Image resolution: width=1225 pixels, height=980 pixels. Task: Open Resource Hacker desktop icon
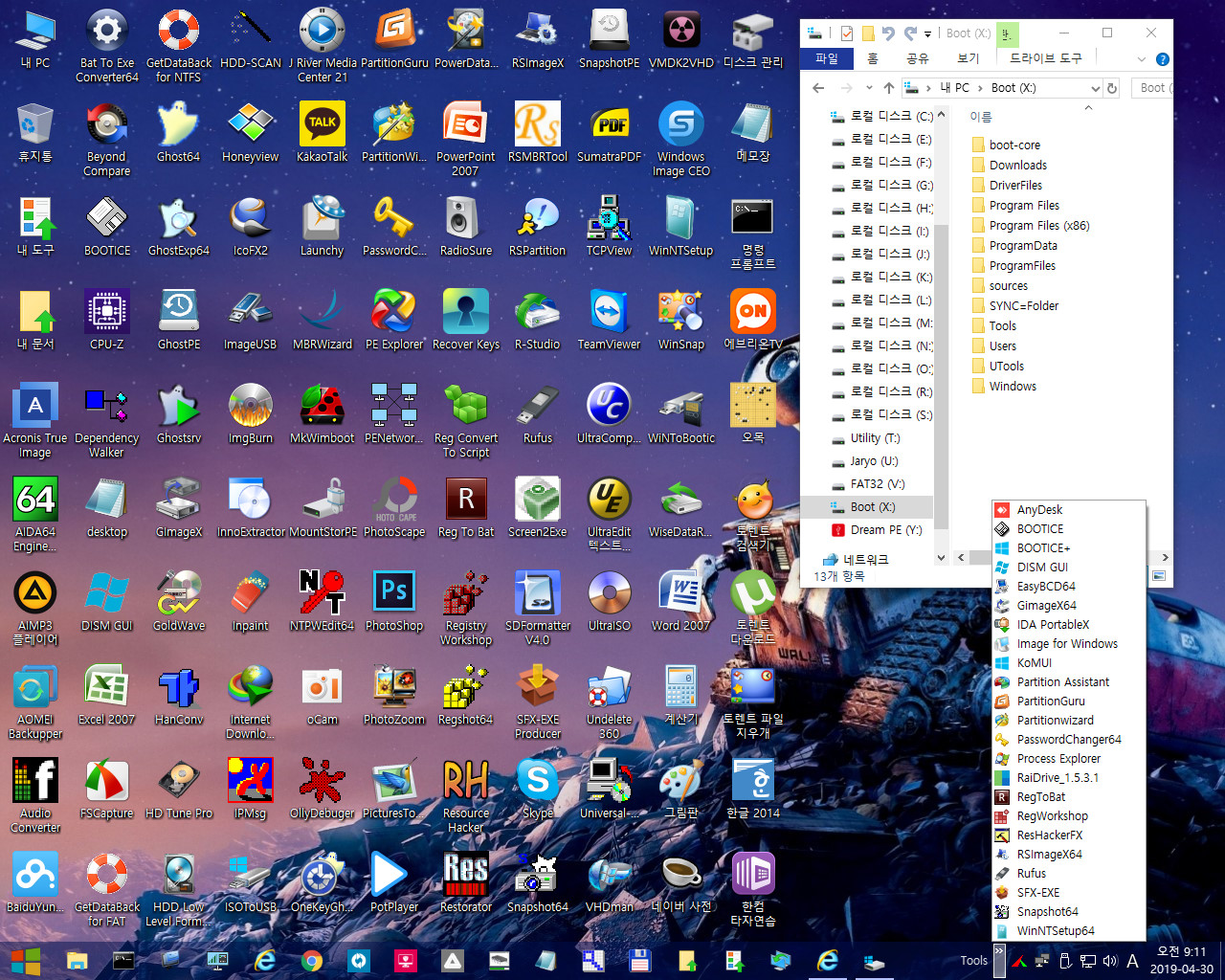(466, 796)
